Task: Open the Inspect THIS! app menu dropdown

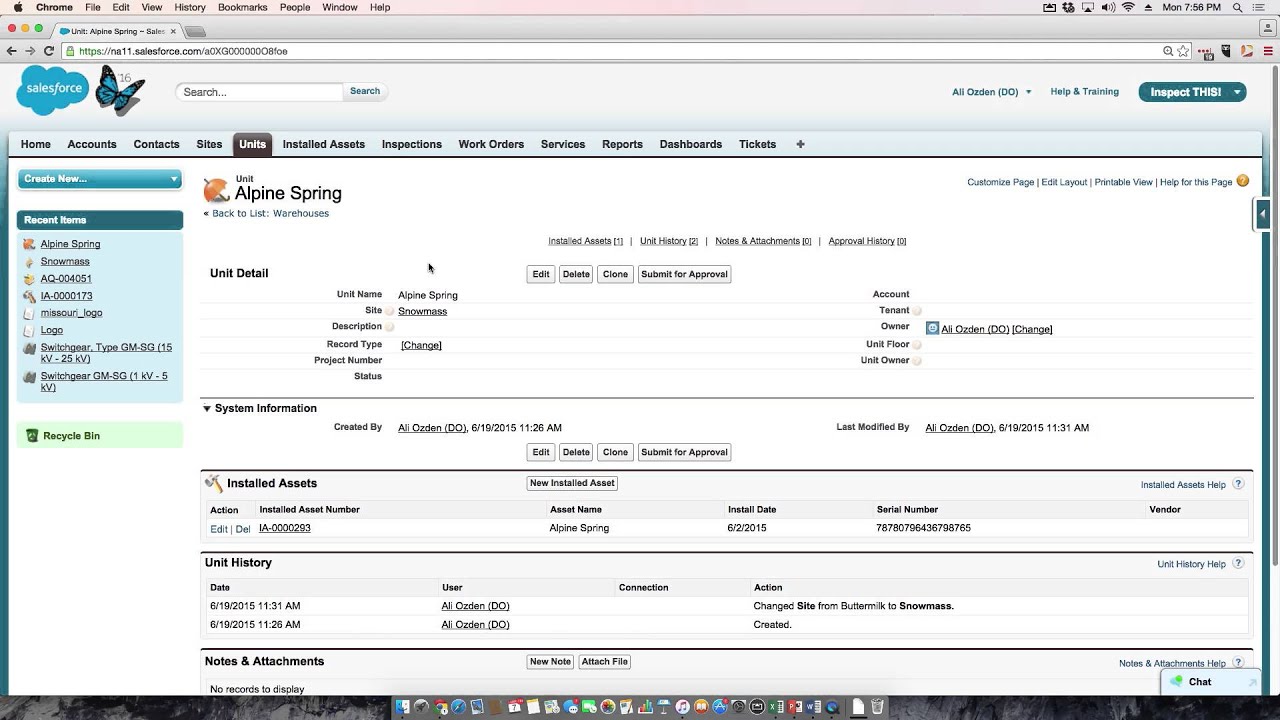Action: pyautogui.click(x=1238, y=92)
